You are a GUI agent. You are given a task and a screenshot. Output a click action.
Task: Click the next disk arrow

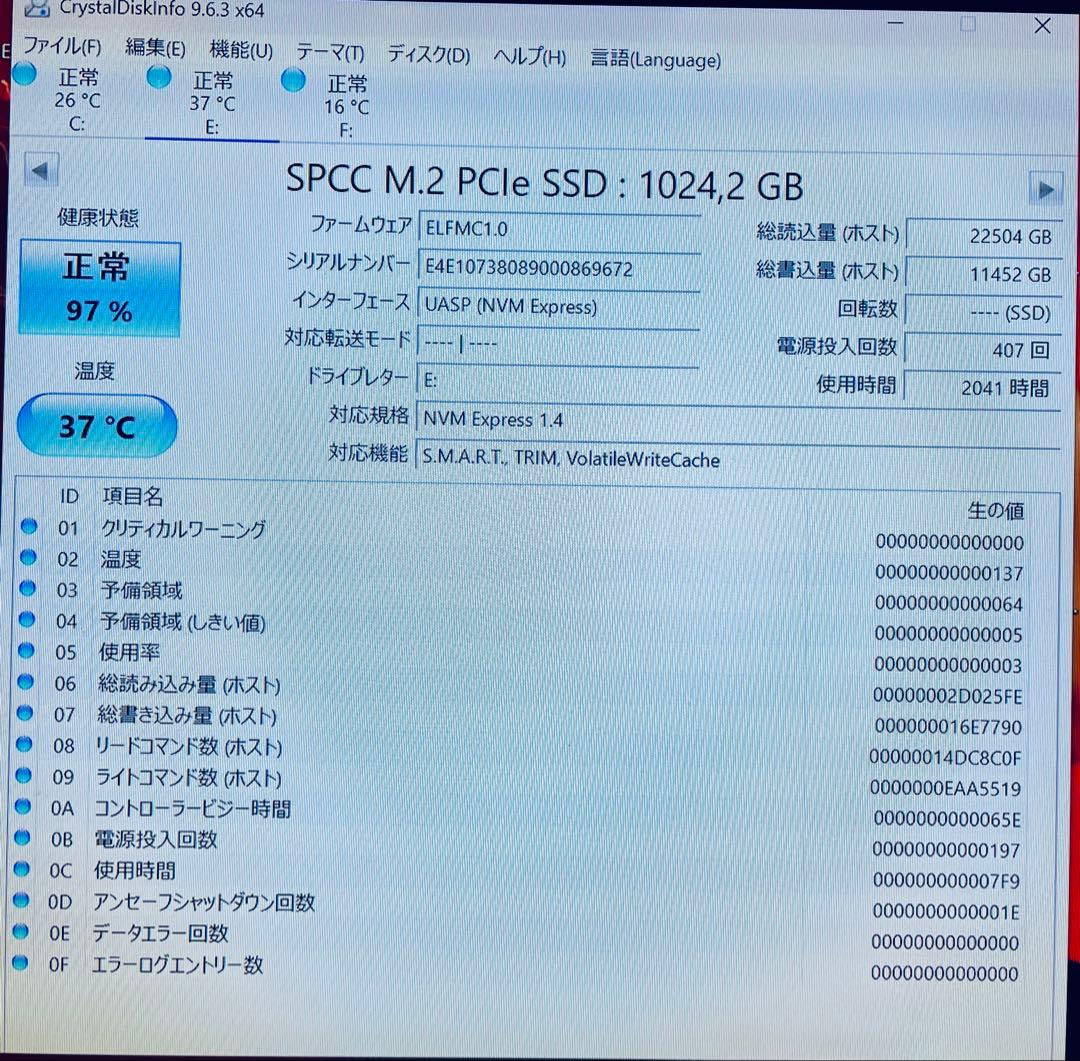click(x=1046, y=188)
